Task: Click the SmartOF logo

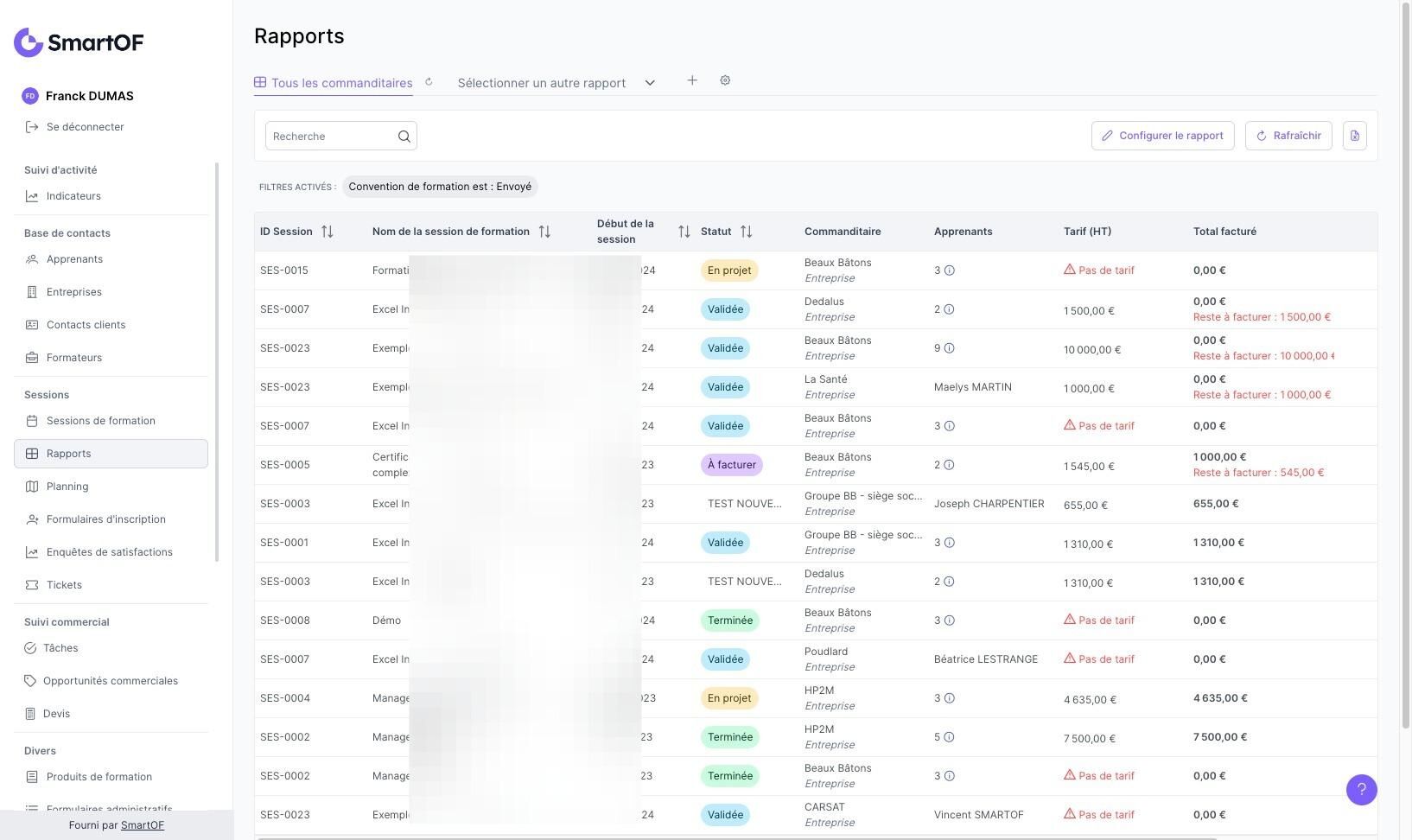Action: [x=79, y=42]
